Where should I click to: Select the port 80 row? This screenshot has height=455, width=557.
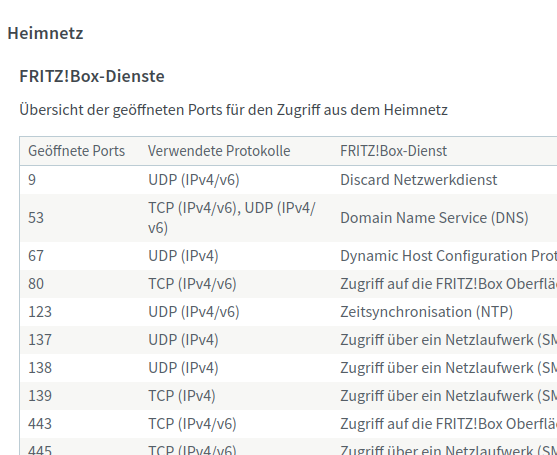tap(288, 284)
